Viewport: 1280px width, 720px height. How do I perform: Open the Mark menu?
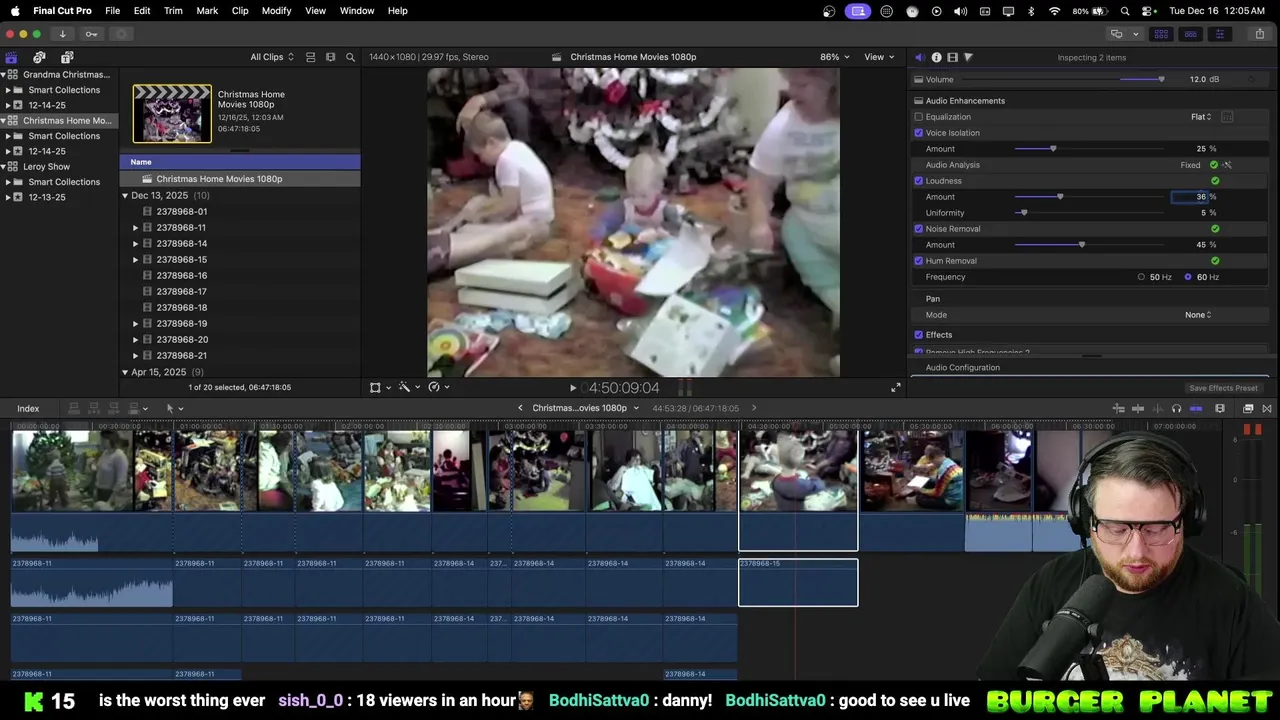[x=207, y=11]
